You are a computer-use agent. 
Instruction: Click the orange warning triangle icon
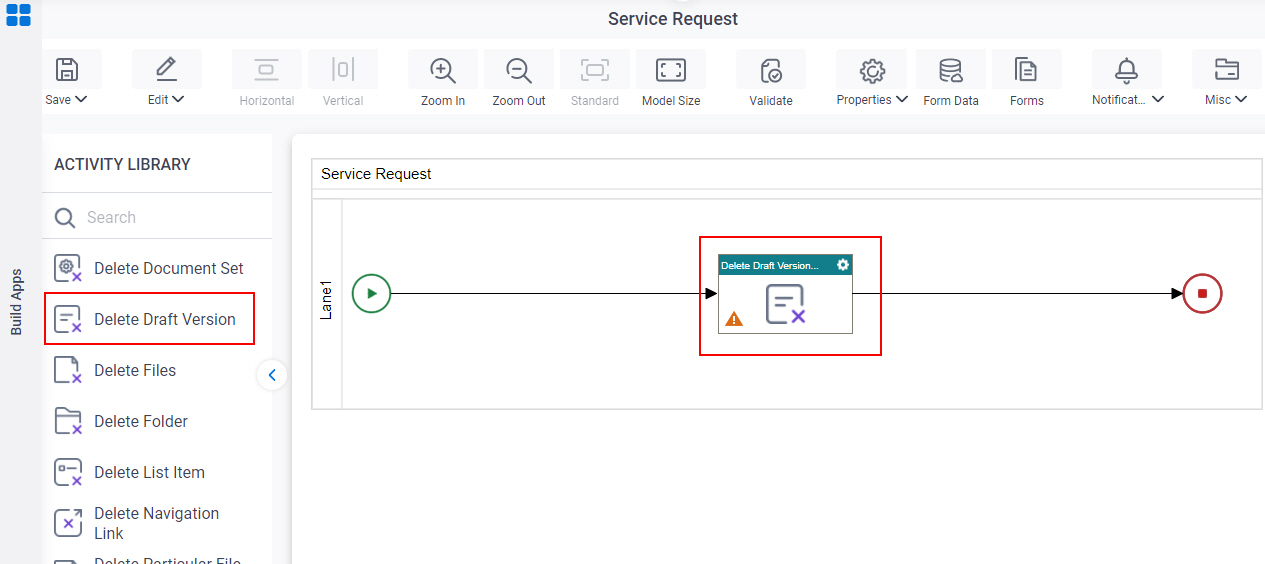734,319
